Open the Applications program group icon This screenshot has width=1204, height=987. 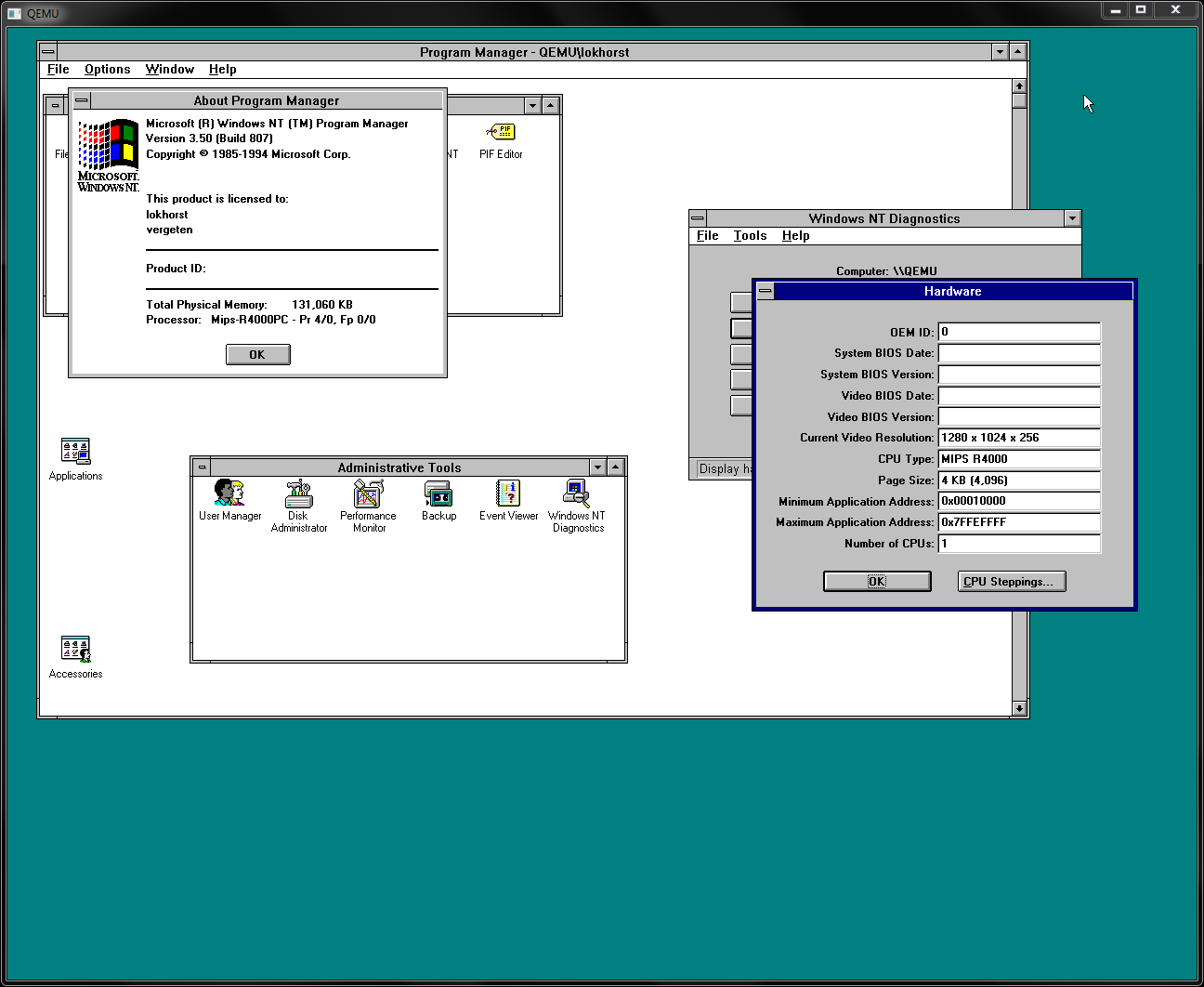click(75, 452)
